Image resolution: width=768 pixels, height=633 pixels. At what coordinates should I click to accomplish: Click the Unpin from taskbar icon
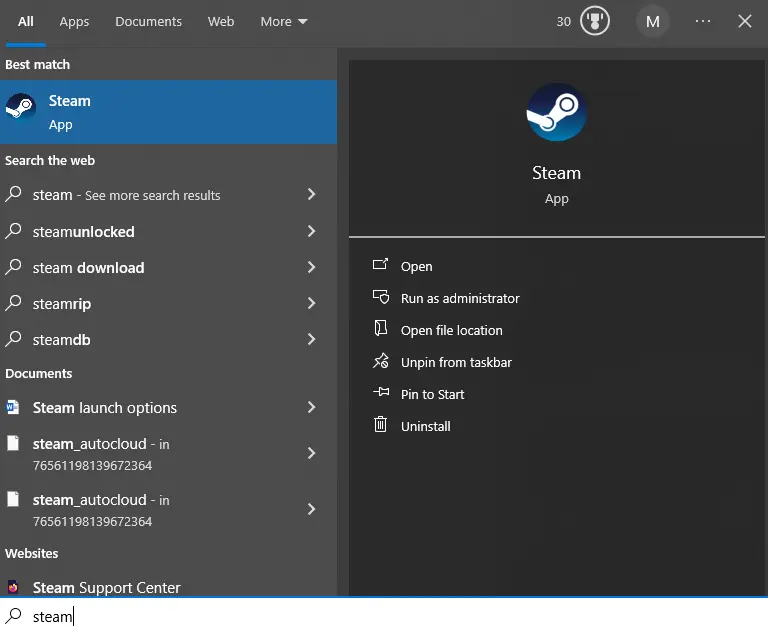click(381, 361)
